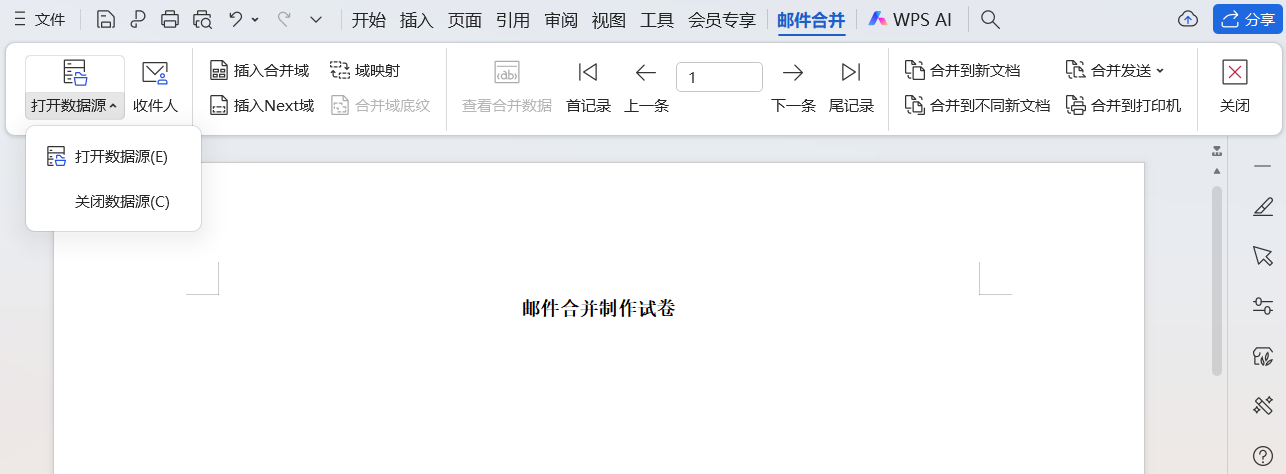Click Insert Merge Field (插入合并域)
The image size is (1286, 474).
click(260, 70)
